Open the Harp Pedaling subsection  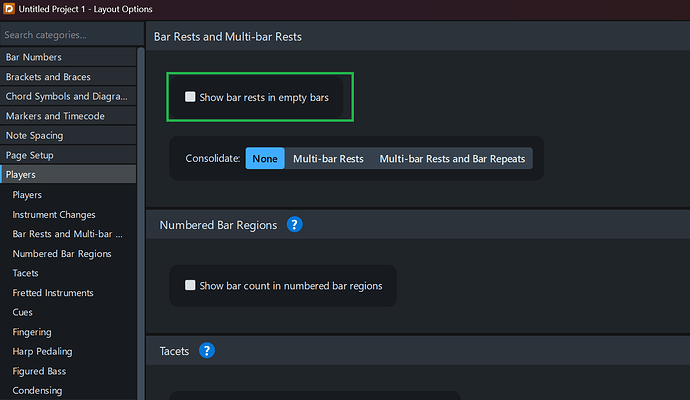coord(42,351)
